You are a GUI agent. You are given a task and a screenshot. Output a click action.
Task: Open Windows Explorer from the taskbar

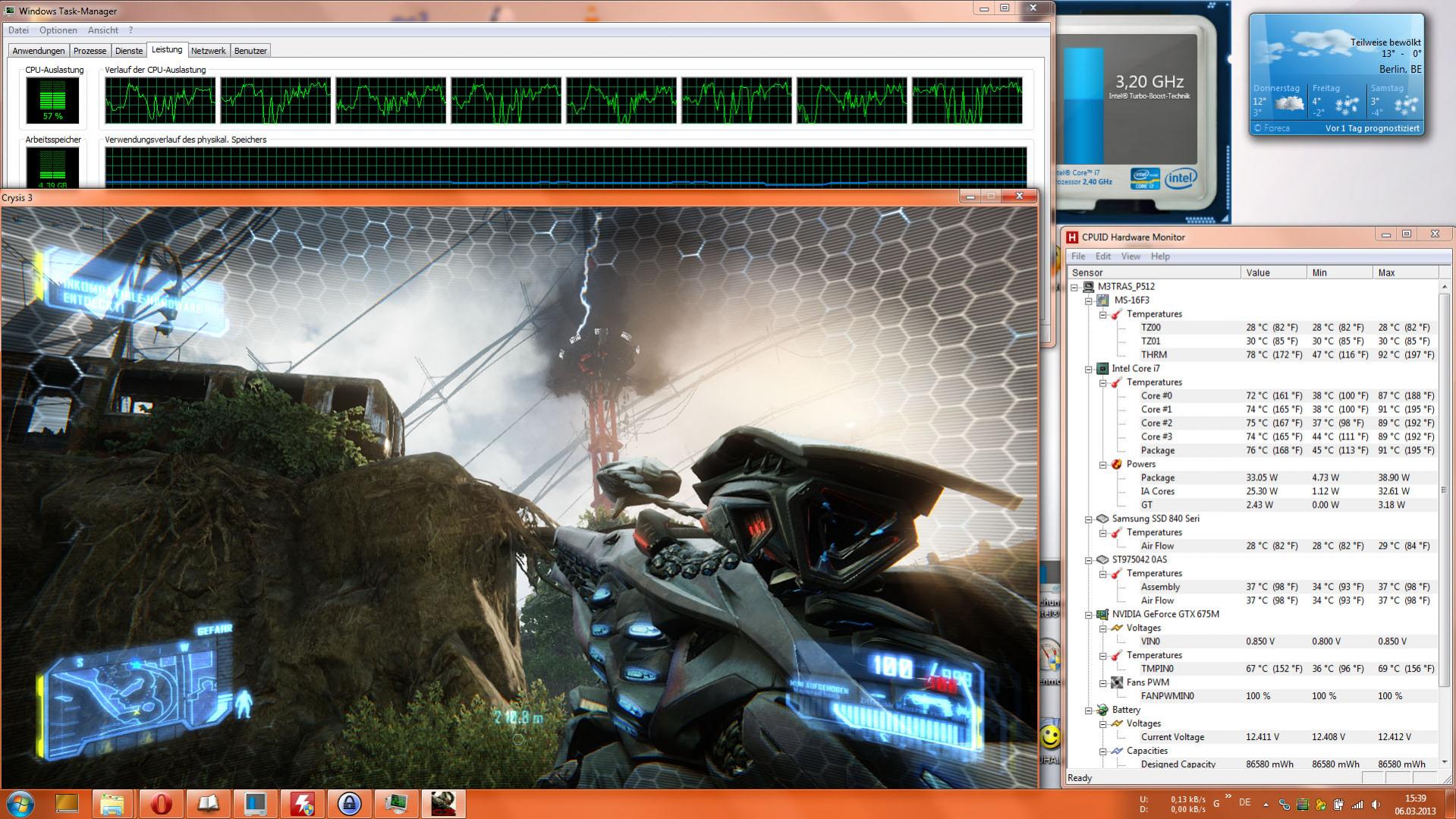point(113,804)
